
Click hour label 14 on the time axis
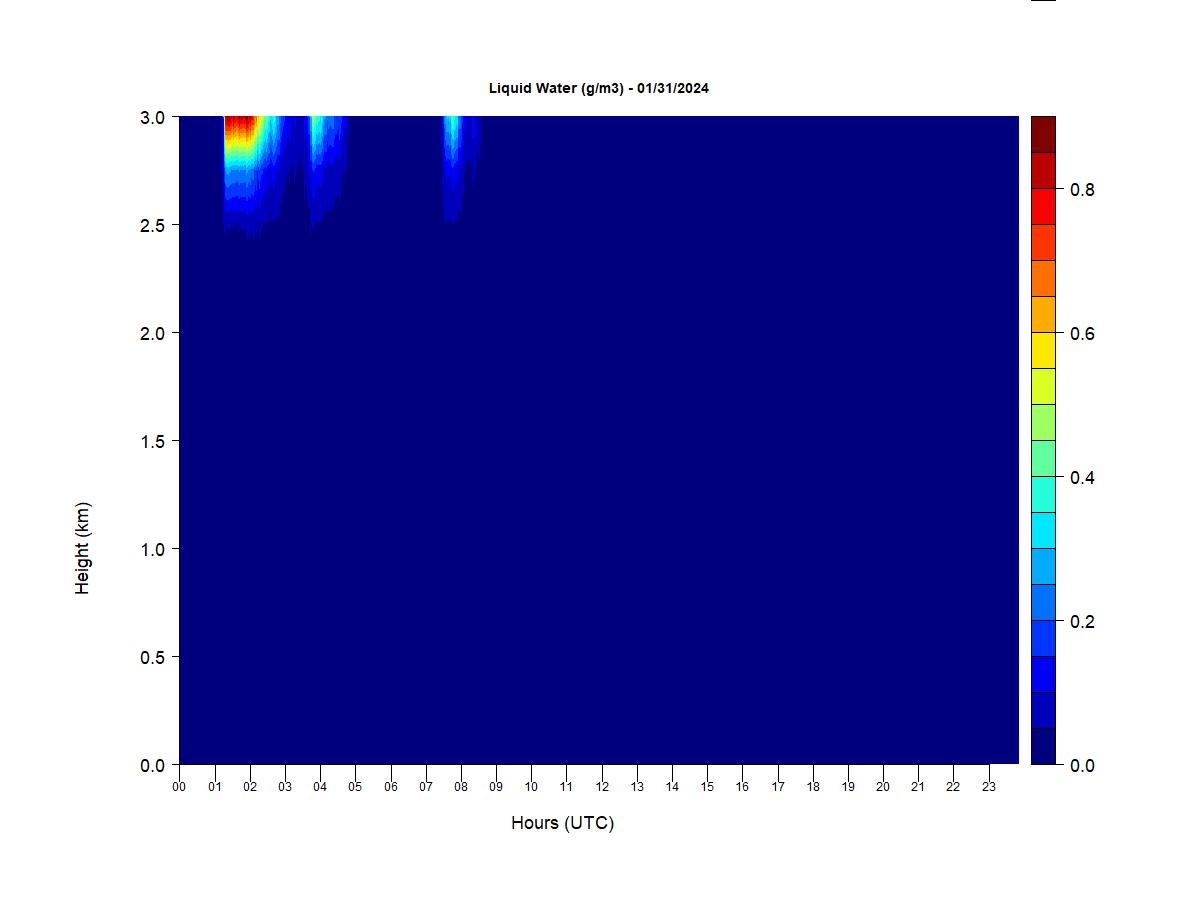[672, 787]
